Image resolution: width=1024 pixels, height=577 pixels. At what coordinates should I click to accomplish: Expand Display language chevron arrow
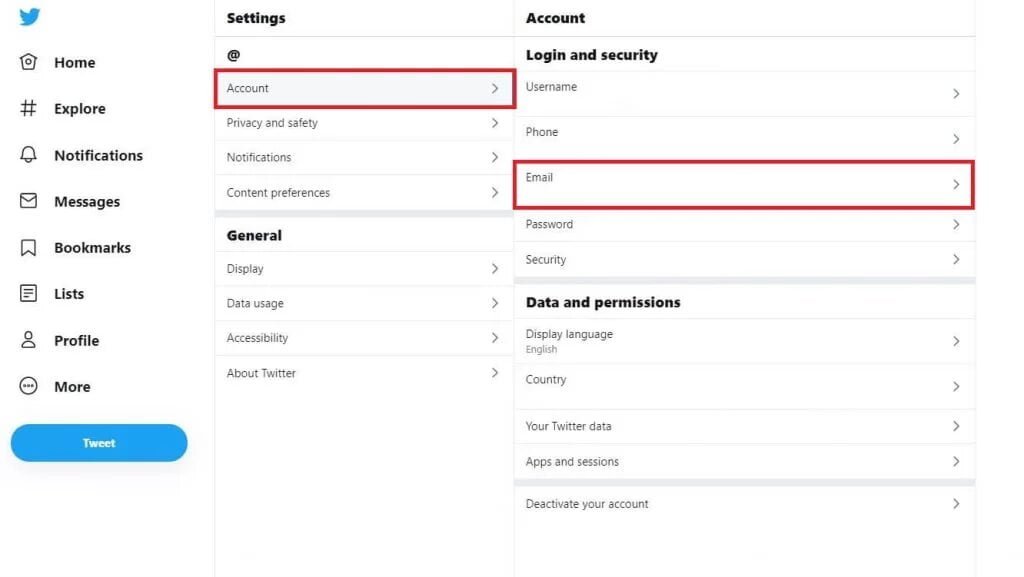pyautogui.click(x=956, y=341)
